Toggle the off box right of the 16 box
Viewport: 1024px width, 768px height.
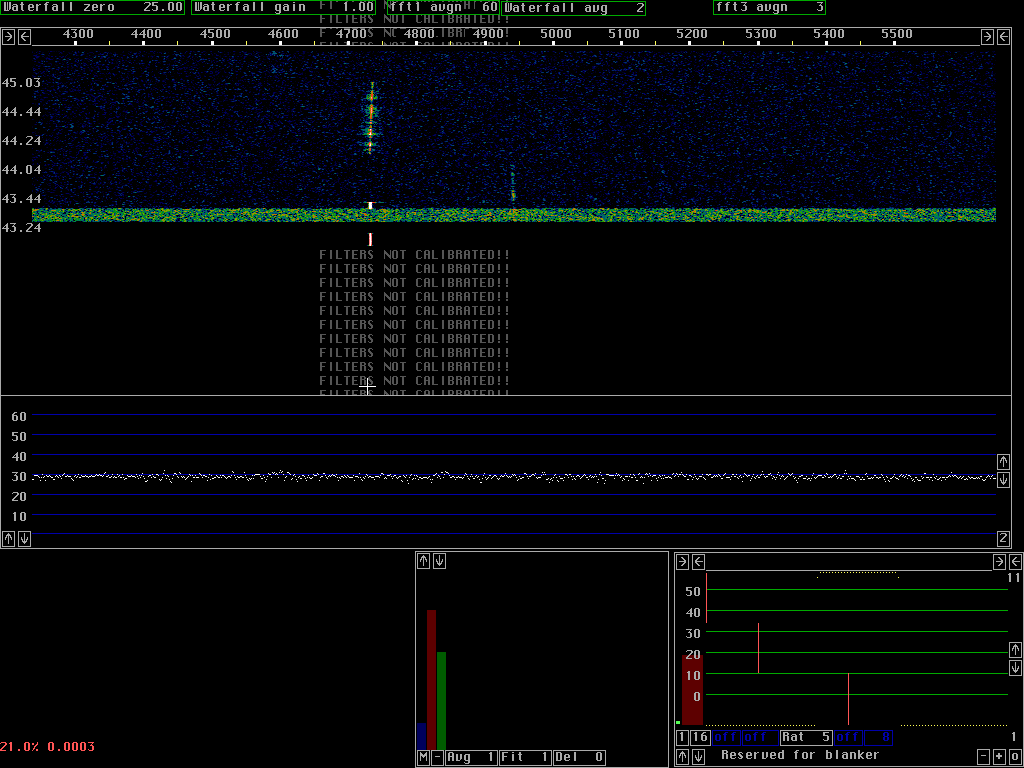tap(726, 738)
